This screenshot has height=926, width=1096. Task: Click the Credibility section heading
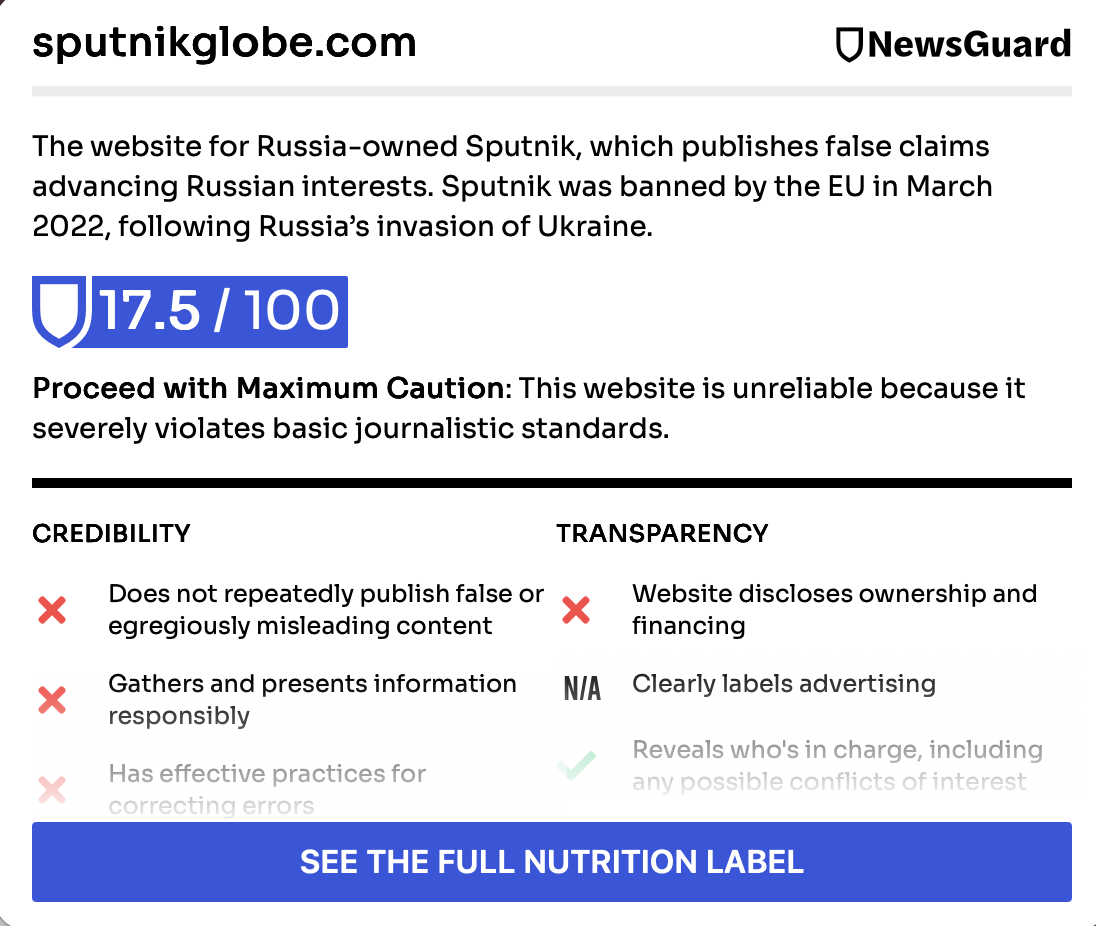pyautogui.click(x=111, y=533)
